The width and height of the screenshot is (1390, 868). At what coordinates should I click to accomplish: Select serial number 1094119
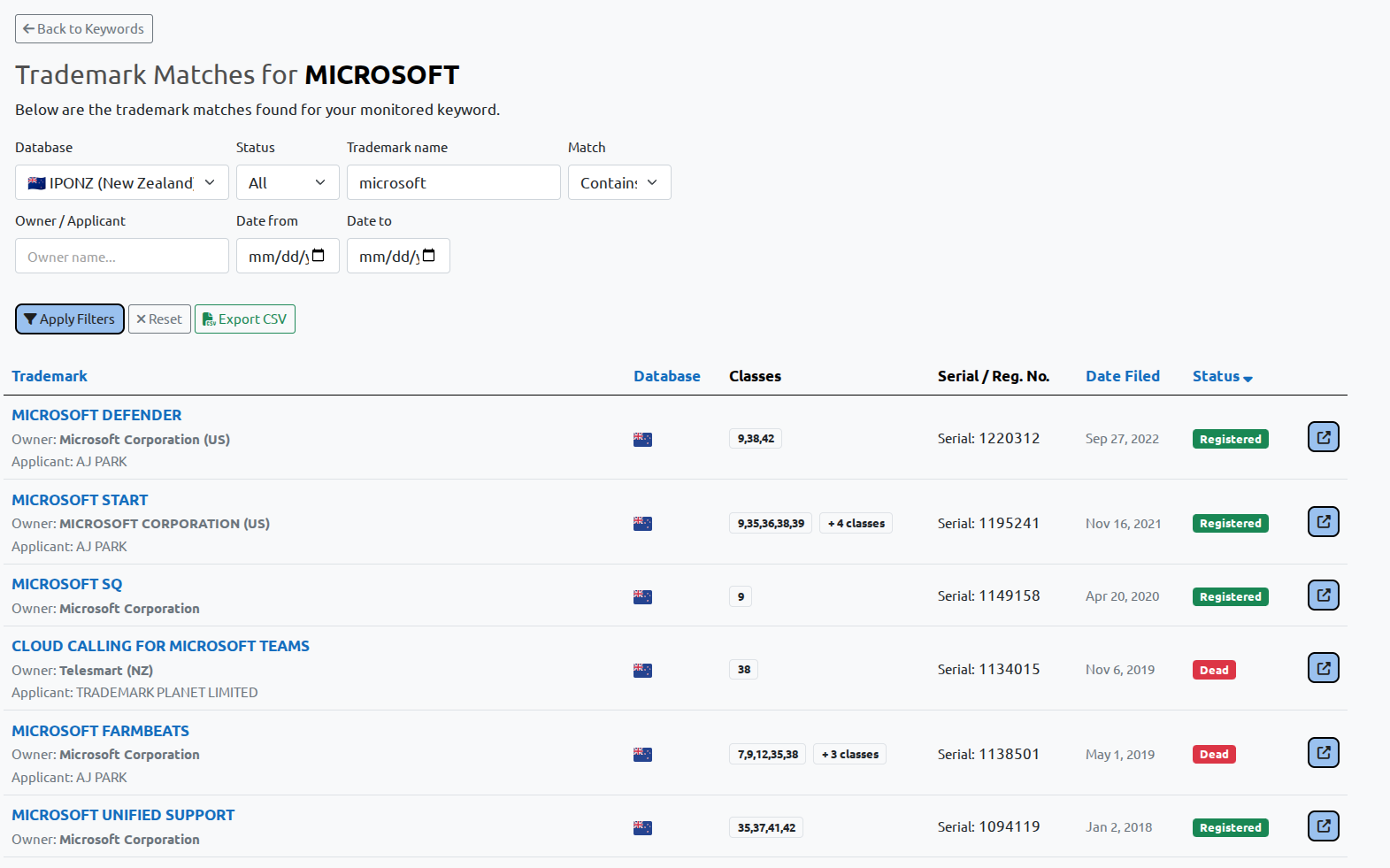pos(1010,826)
